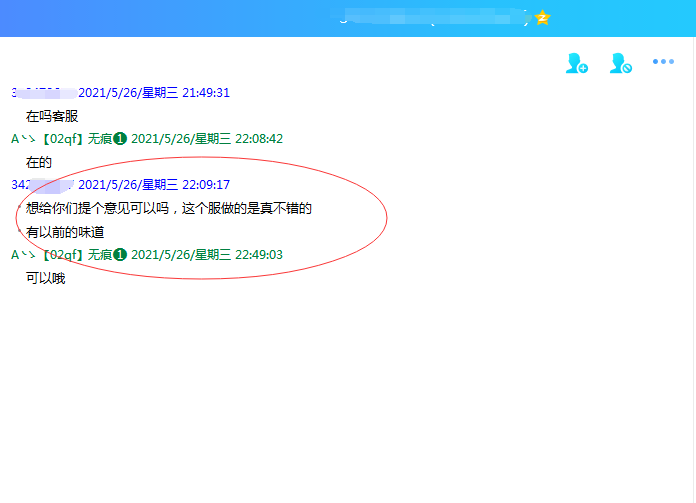Click green badge in the 22:49:03 header
Image resolution: width=696 pixels, height=503 pixels.
[120, 255]
